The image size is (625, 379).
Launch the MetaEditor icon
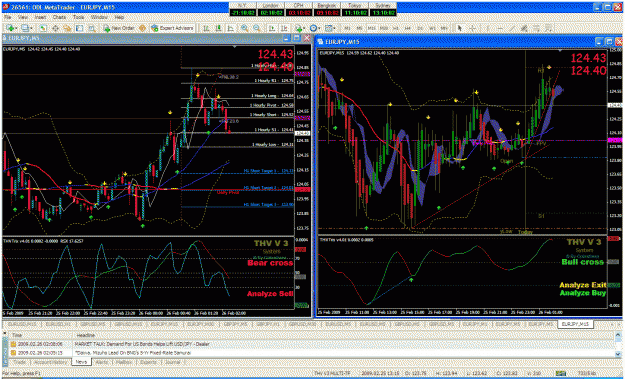pyautogui.click(x=142, y=28)
